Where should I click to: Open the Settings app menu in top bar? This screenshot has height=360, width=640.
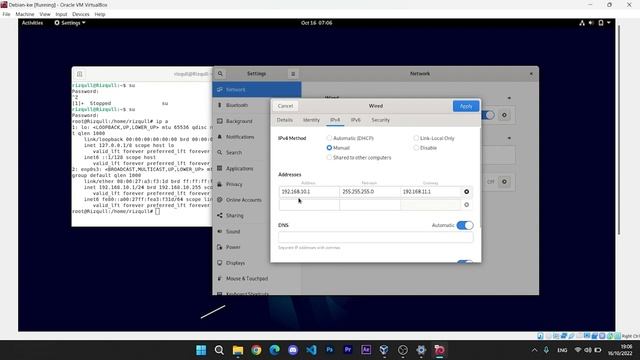click(70, 23)
